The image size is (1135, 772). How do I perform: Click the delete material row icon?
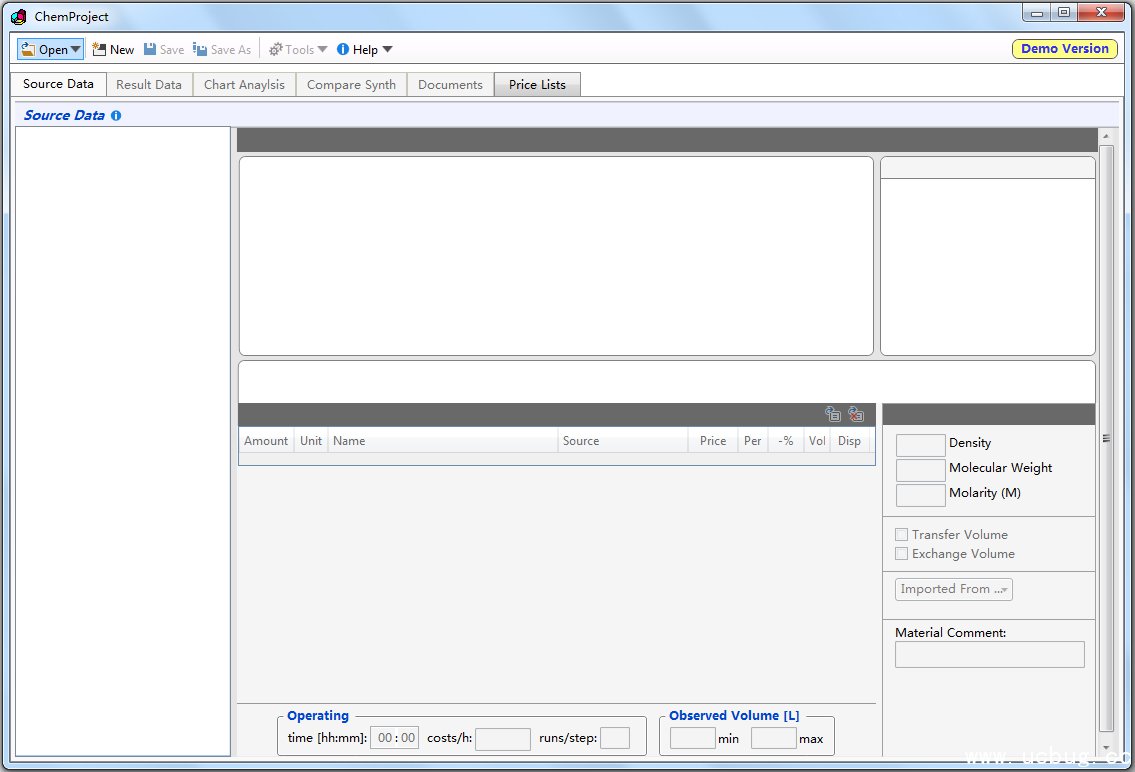[856, 414]
